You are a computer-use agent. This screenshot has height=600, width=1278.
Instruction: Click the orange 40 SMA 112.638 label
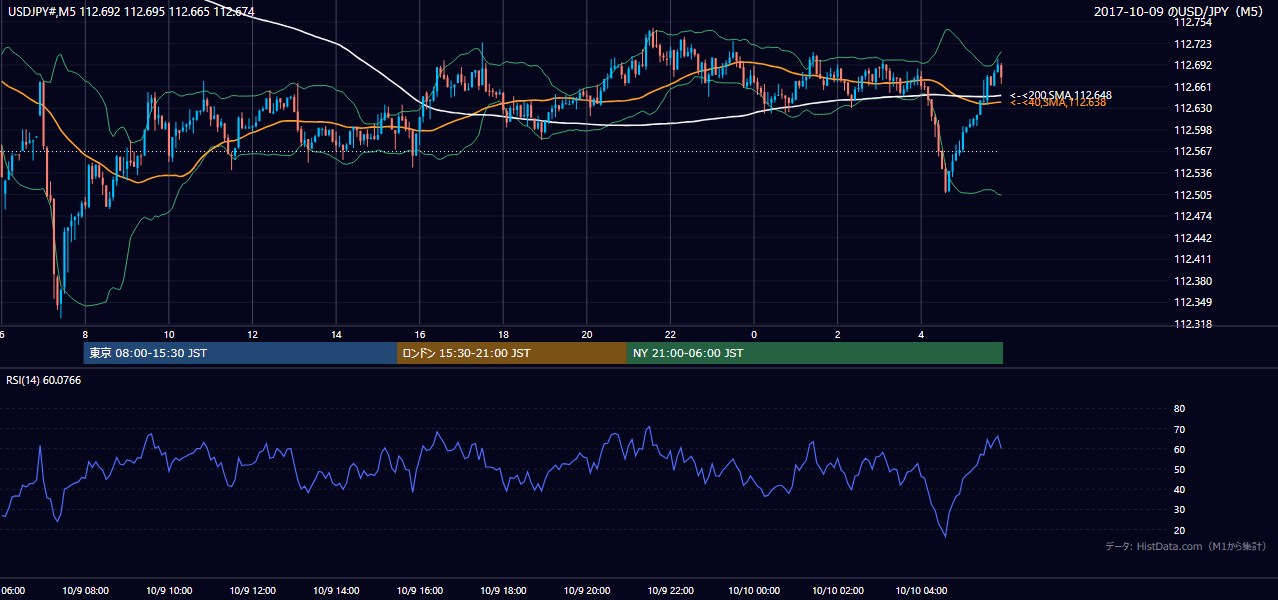[1058, 102]
